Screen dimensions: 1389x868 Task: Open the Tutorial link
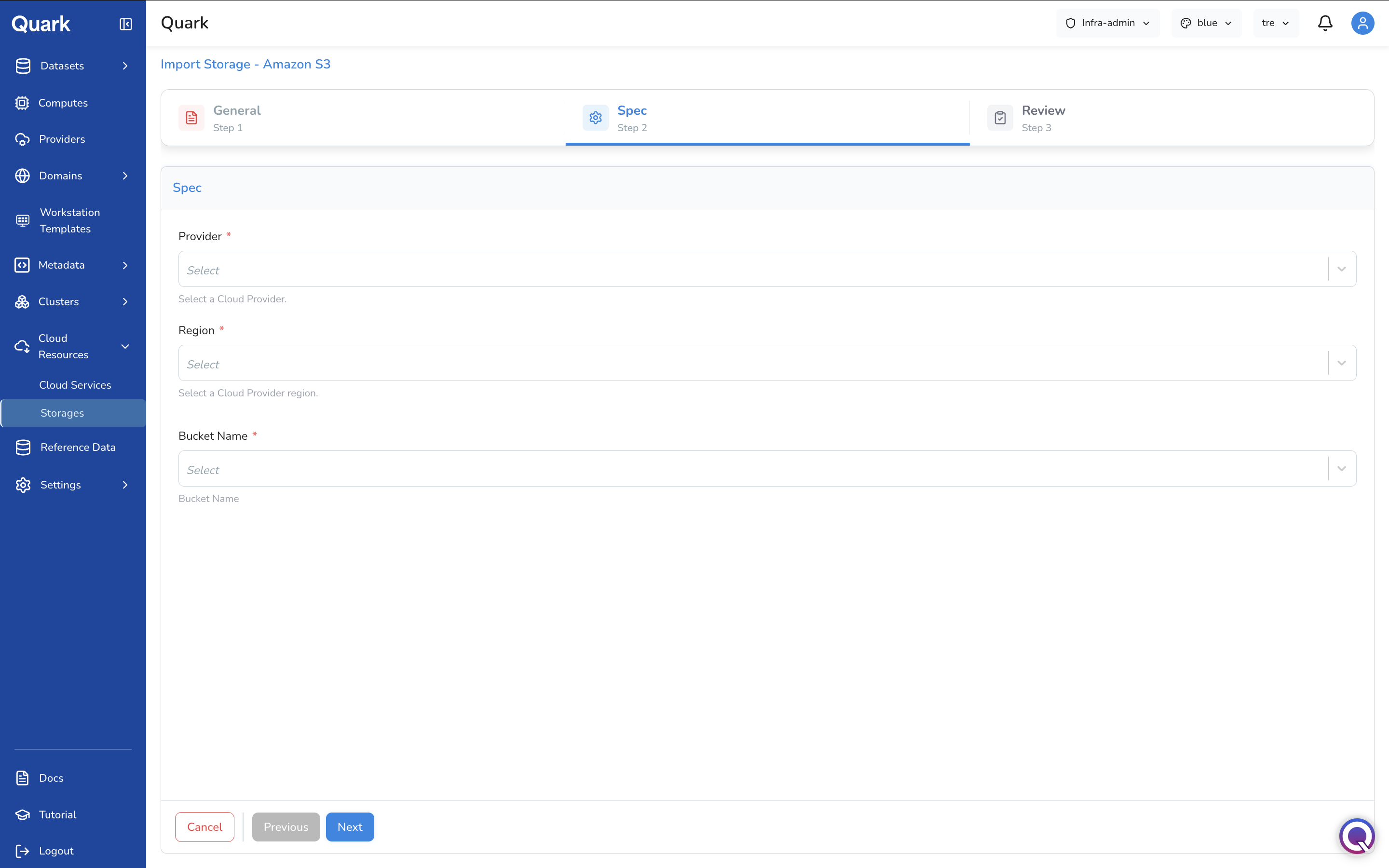[57, 814]
